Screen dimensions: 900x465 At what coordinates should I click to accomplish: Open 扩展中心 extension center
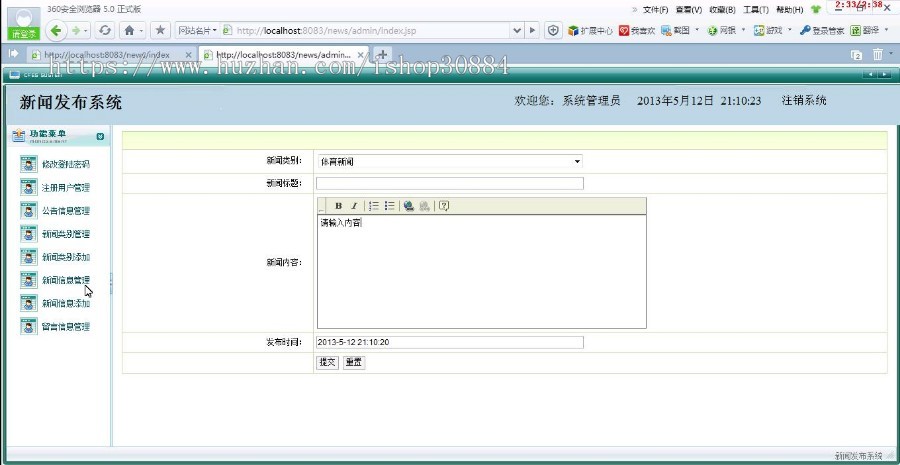pos(590,31)
